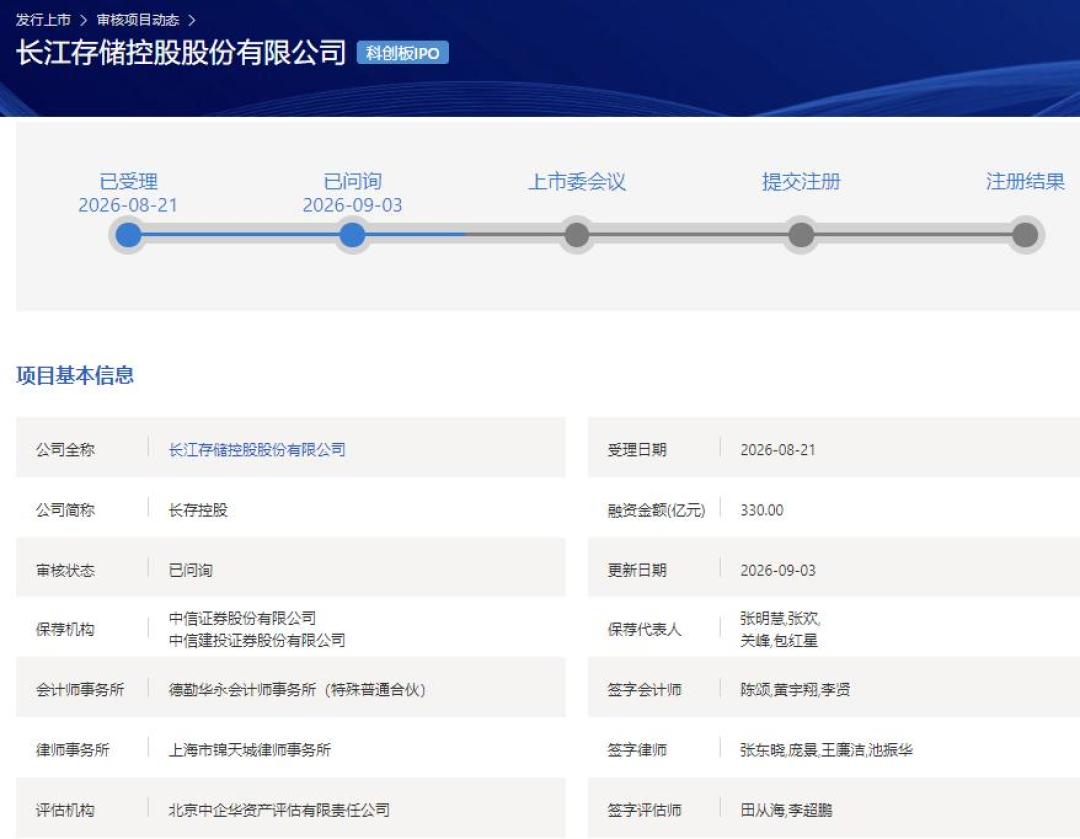The width and height of the screenshot is (1080, 839).
Task: Click the 330.00 financing amount value
Action: point(762,510)
